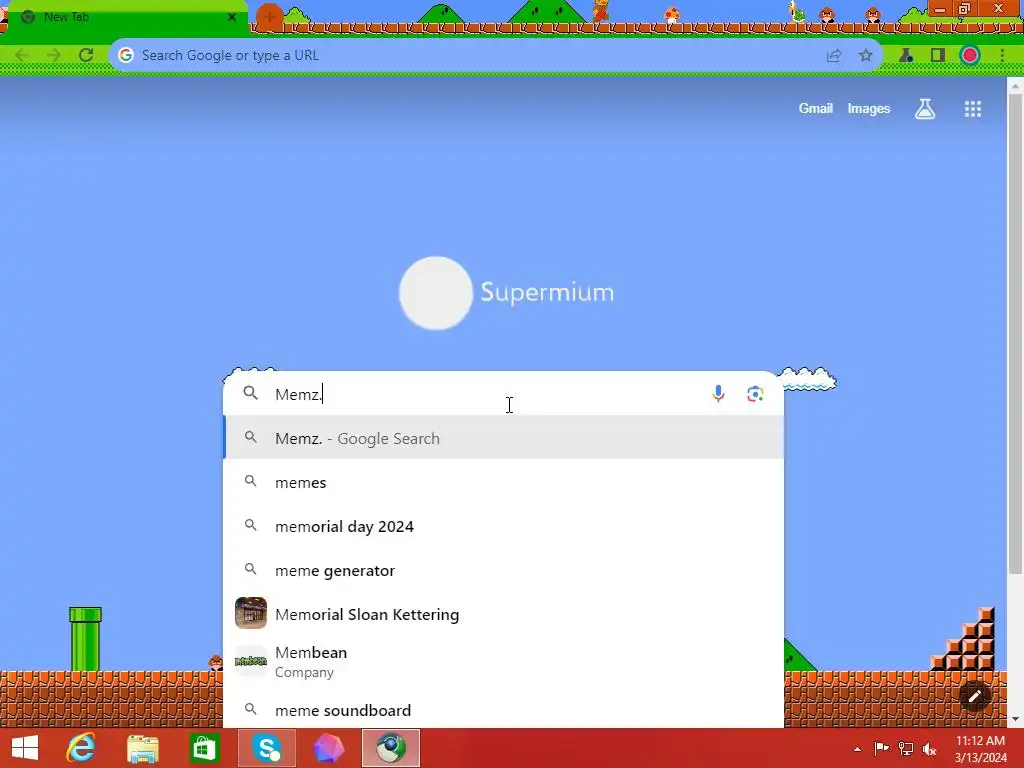This screenshot has height=768, width=1024.
Task: Click the Memorial Sloan Kettering thumbnail
Action: click(251, 613)
